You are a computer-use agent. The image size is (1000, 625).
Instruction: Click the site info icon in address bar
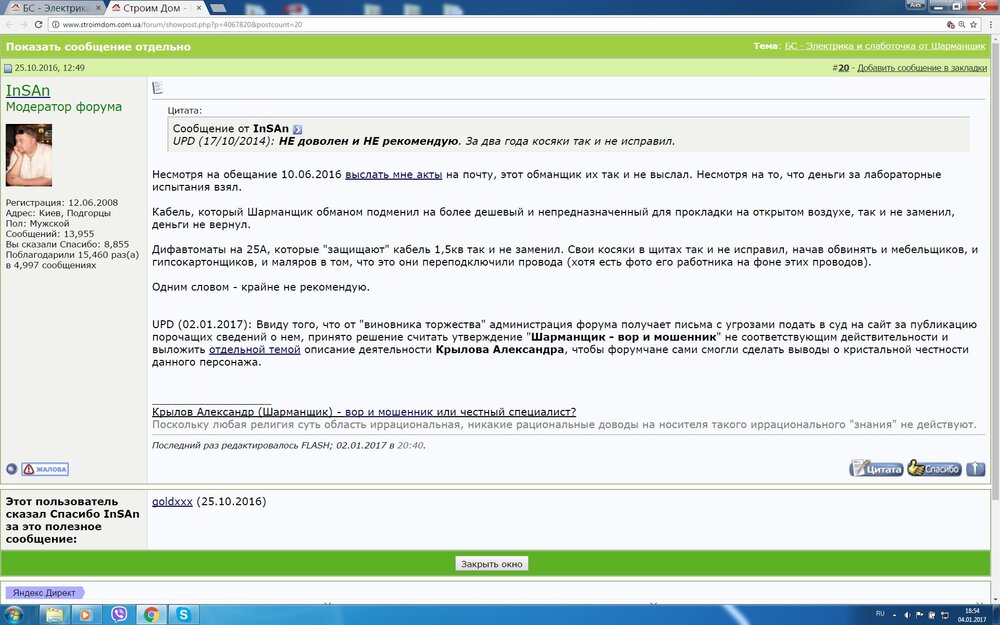pyautogui.click(x=55, y=24)
